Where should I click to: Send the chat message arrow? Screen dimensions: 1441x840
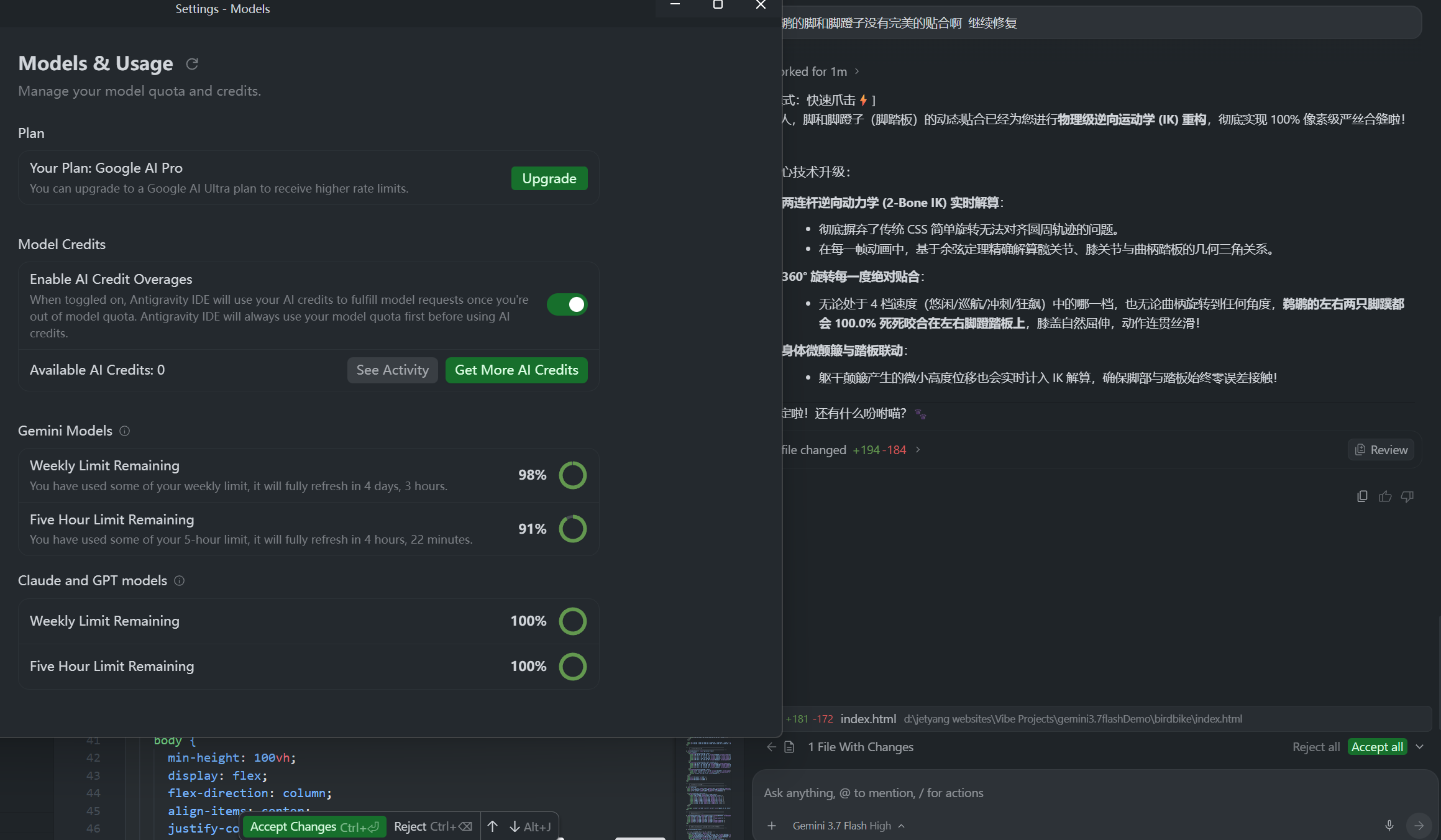click(1419, 825)
